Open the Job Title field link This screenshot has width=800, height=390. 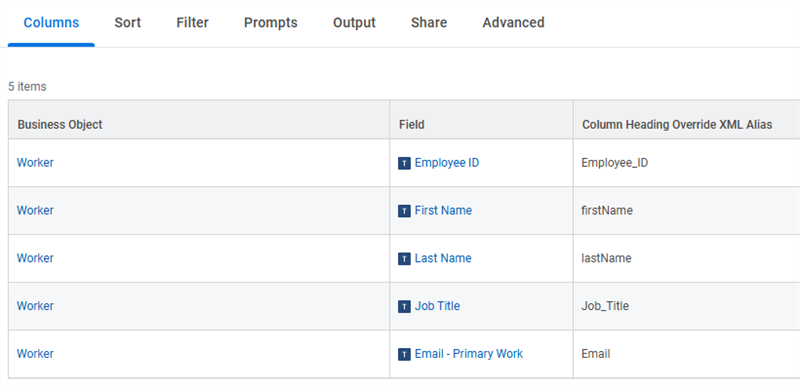point(437,306)
